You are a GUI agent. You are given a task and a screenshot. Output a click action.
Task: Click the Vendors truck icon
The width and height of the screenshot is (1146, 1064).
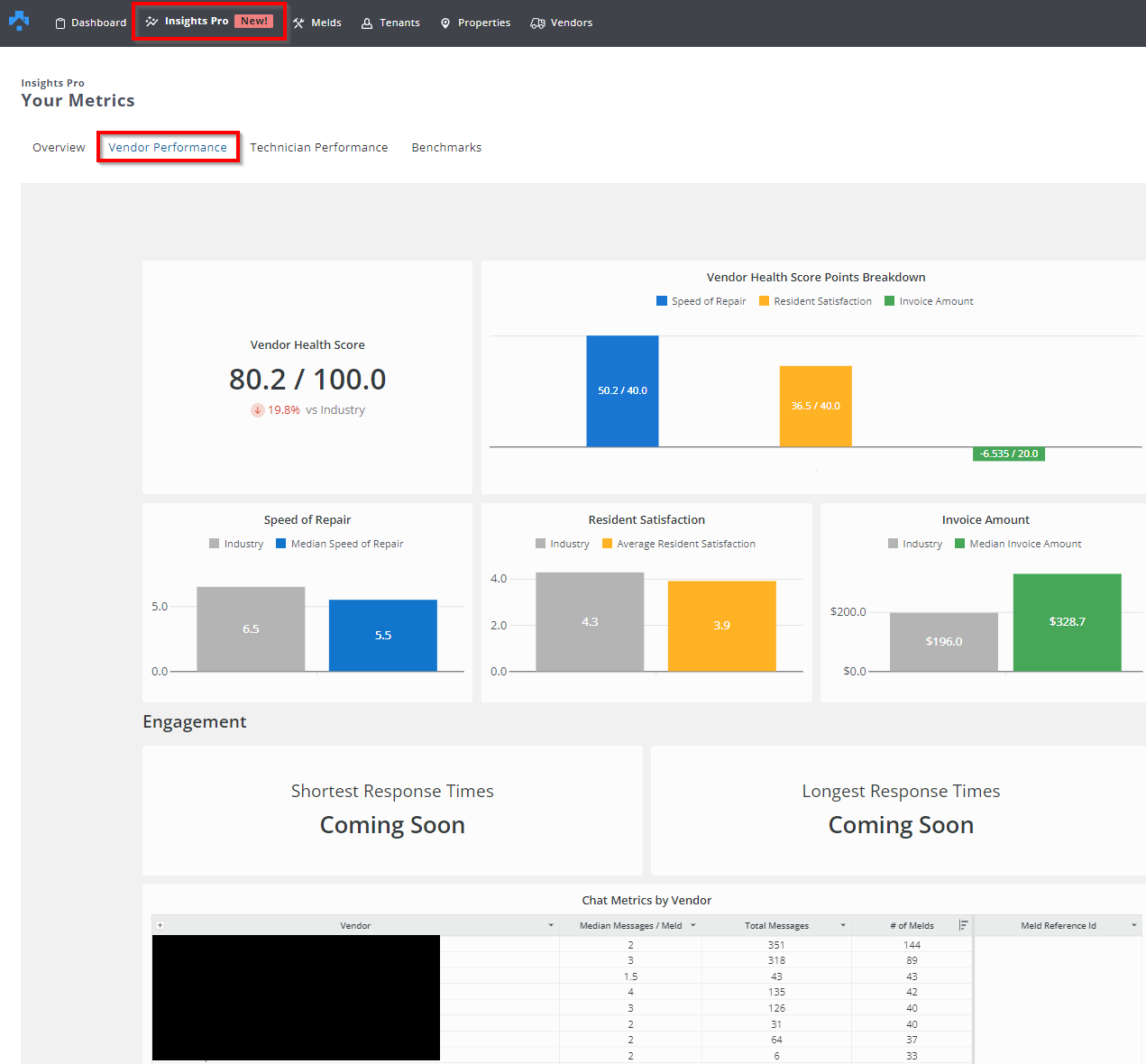pos(537,23)
